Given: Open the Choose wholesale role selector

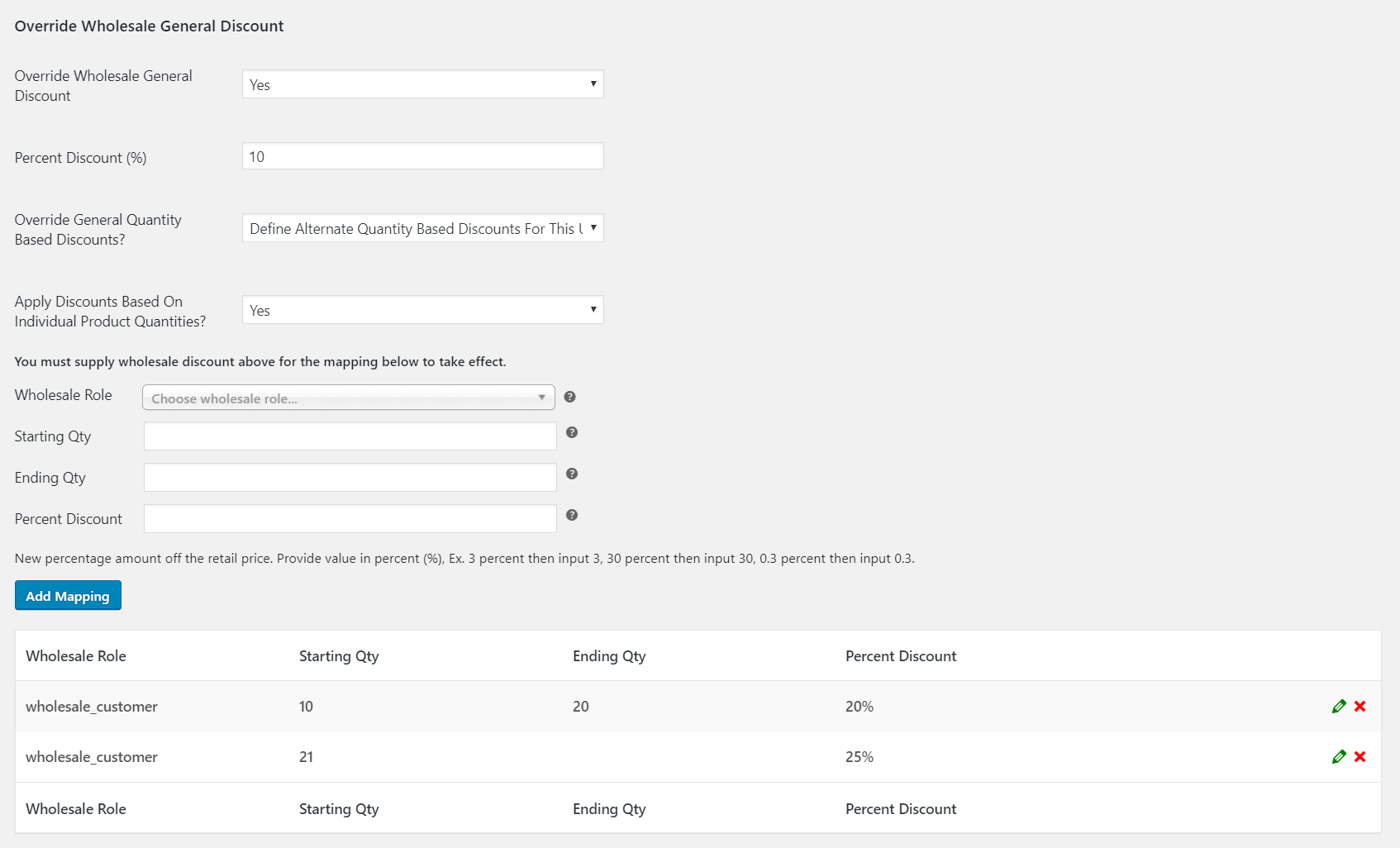Looking at the screenshot, I should coord(348,398).
